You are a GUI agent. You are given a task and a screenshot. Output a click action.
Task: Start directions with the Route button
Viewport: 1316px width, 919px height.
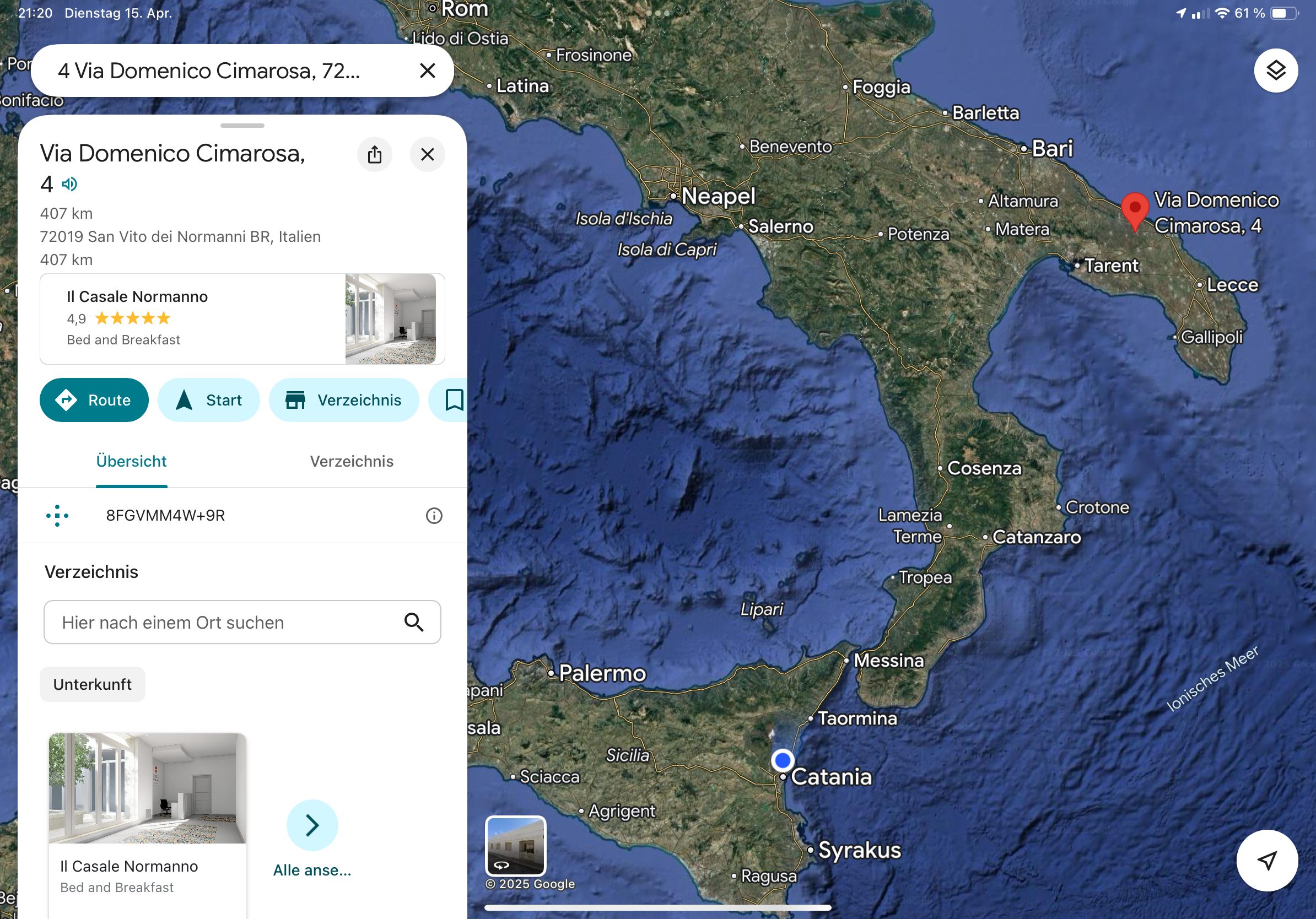(94, 400)
